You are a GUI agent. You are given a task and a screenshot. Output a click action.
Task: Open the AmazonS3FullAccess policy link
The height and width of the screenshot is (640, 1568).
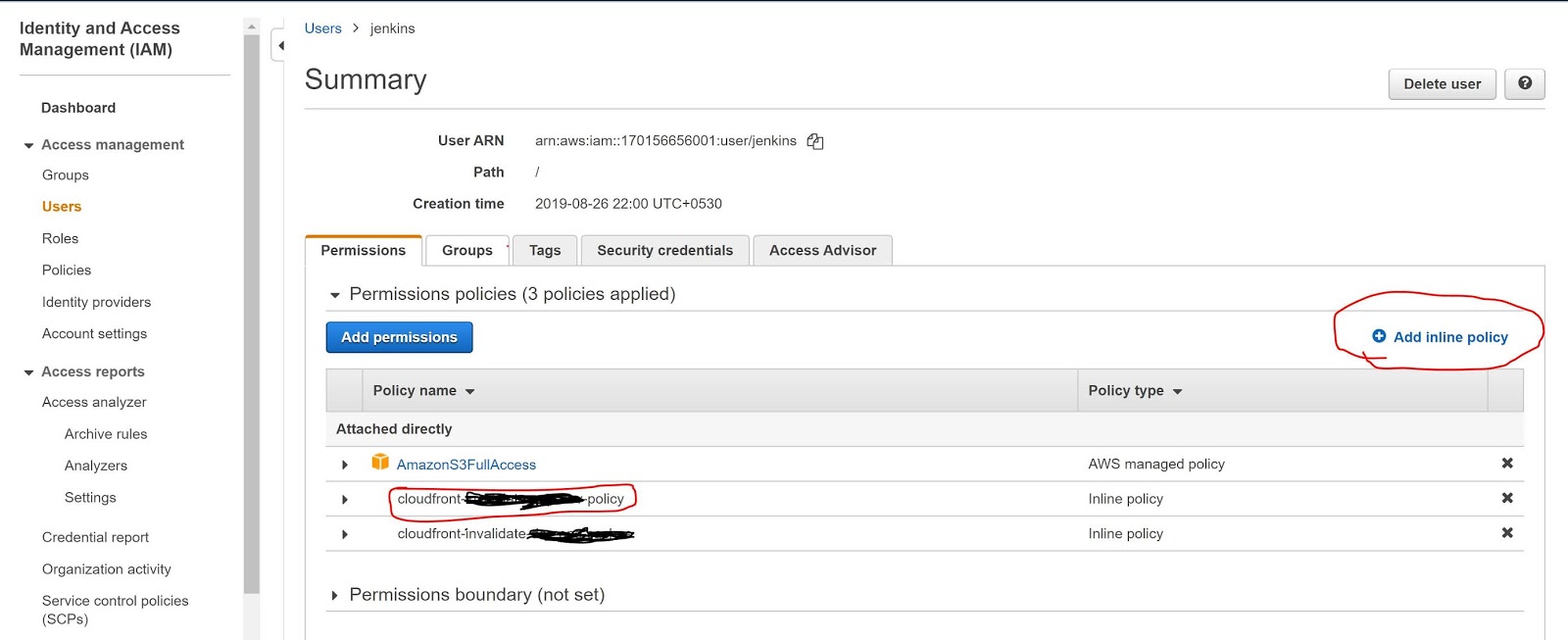[x=466, y=465]
